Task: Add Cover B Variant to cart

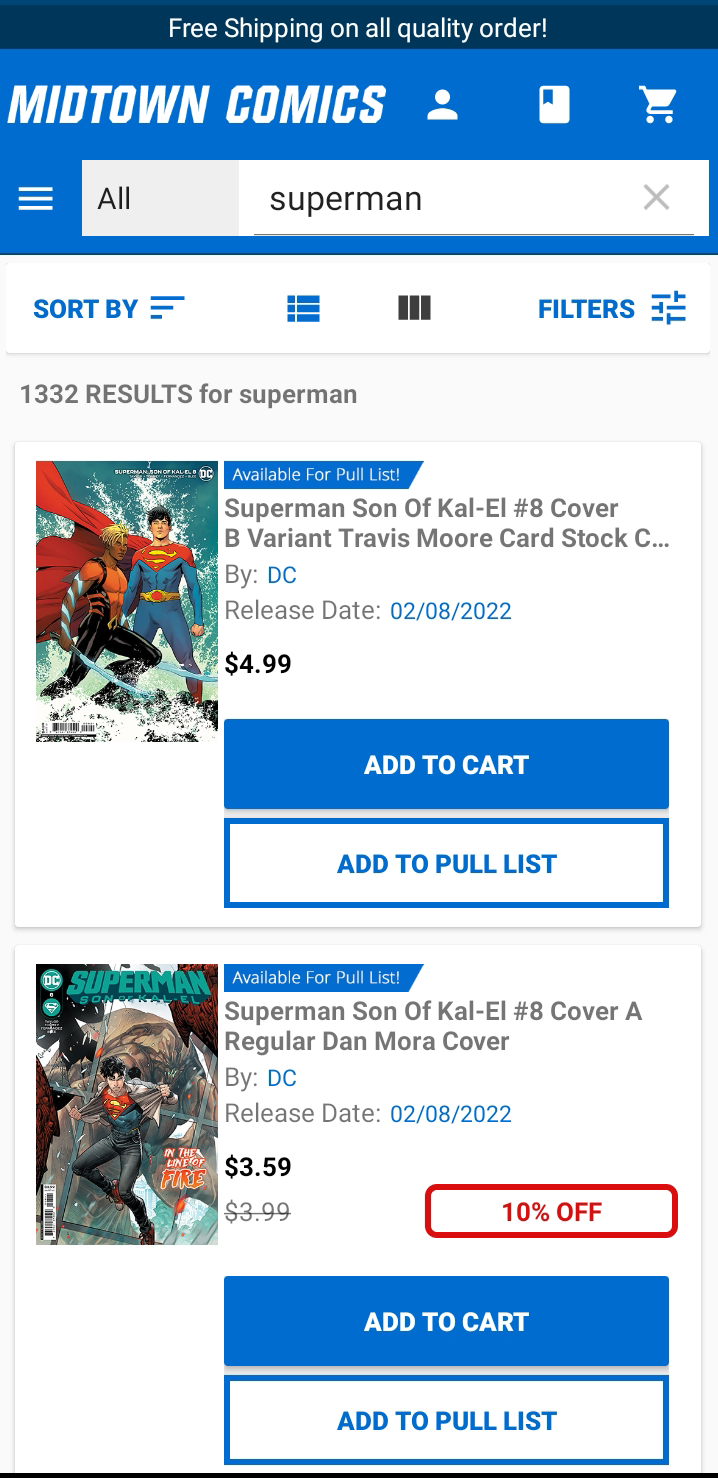Action: tap(446, 764)
